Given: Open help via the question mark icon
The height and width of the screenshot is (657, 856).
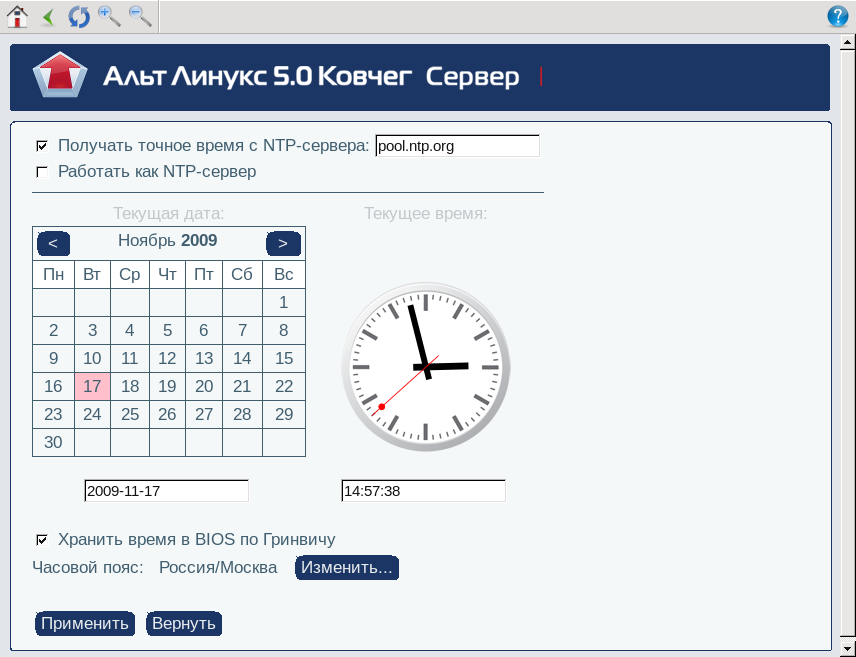Looking at the screenshot, I should (x=838, y=16).
